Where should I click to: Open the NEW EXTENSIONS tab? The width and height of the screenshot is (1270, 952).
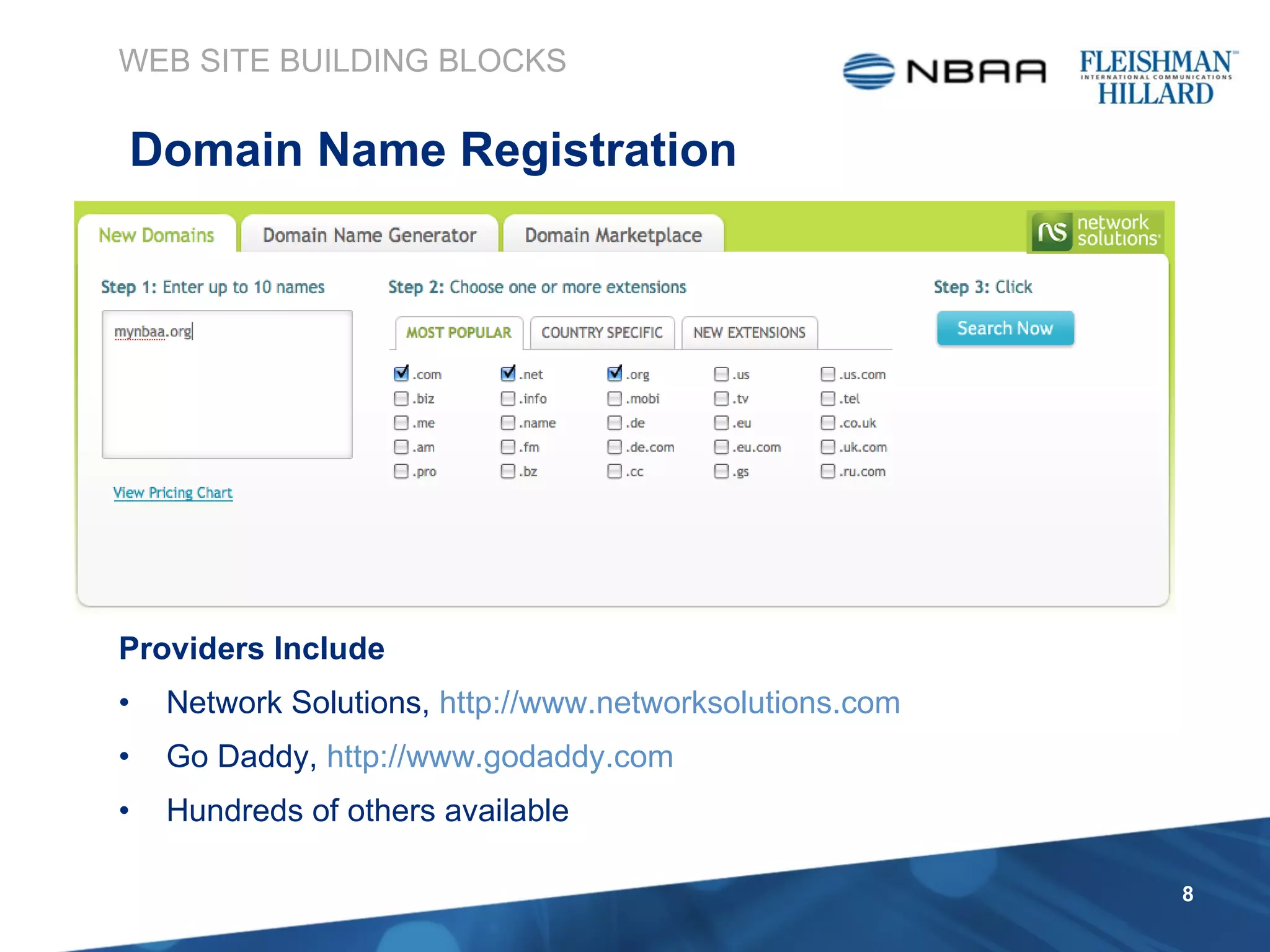point(749,333)
